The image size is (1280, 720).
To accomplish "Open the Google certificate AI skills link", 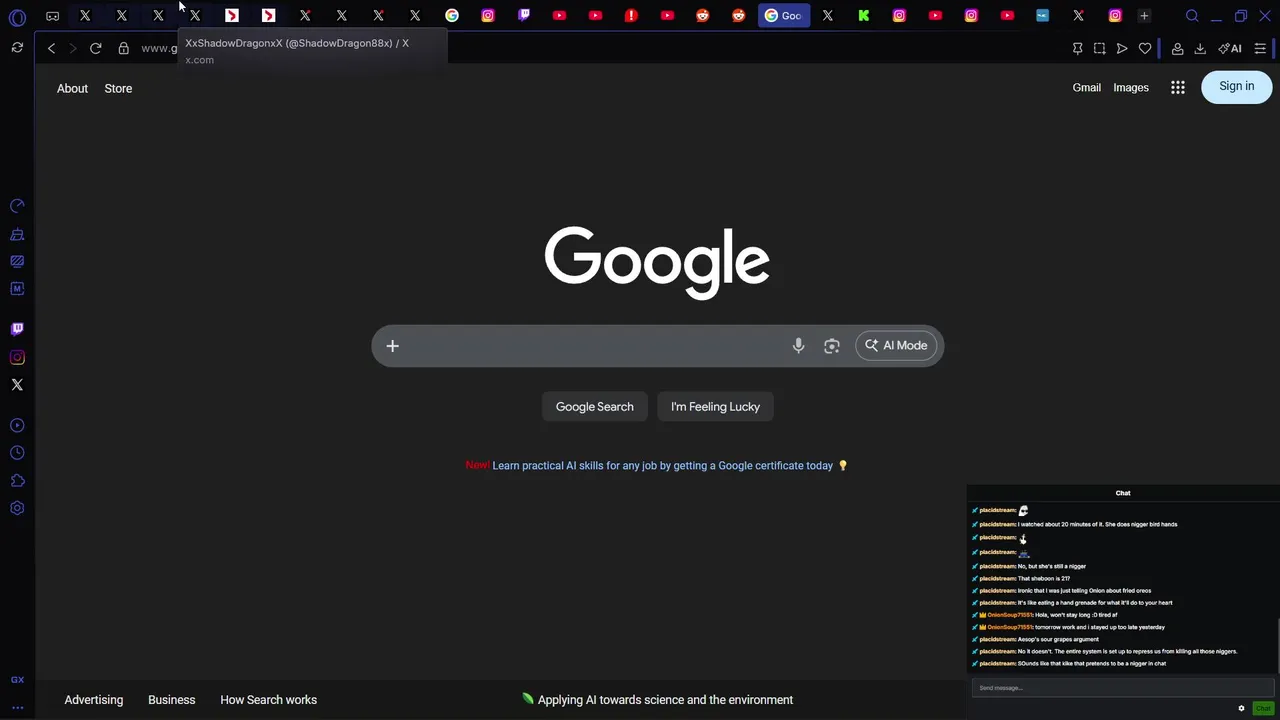I will pyautogui.click(x=662, y=466).
